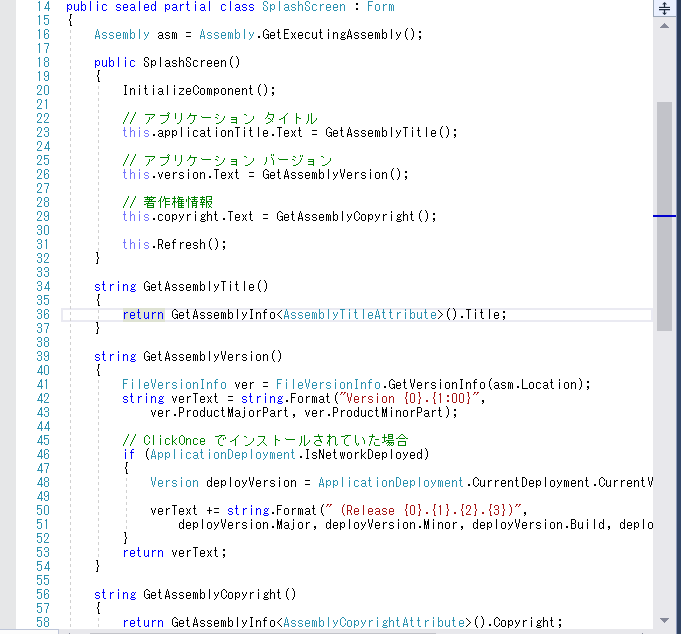Click 'GetAssemblyCopyright()' method declaration on line 56

[220, 594]
